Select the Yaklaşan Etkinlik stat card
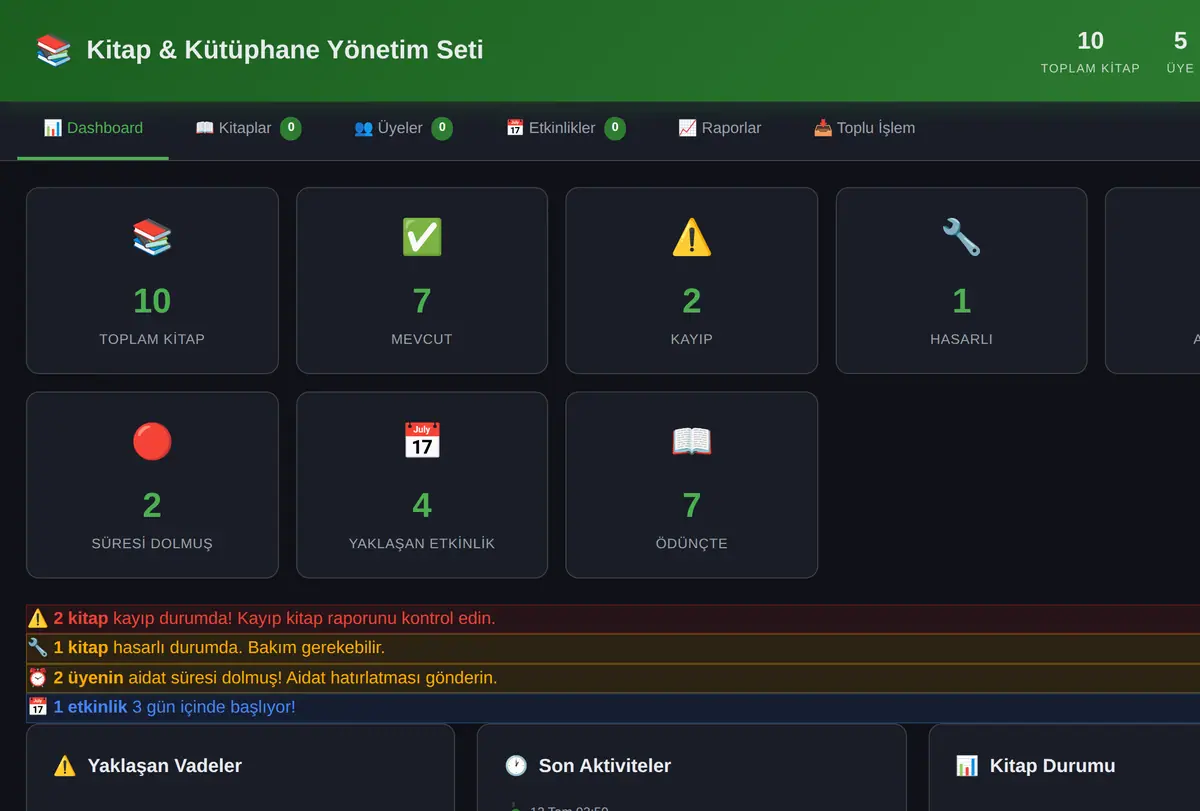 [422, 485]
